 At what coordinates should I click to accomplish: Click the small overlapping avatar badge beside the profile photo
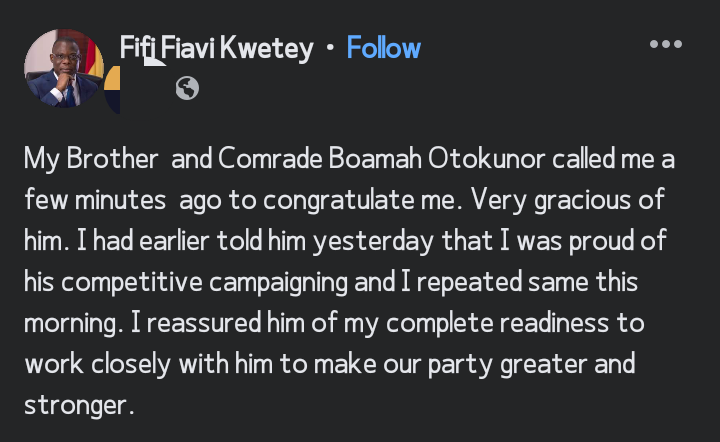pyautogui.click(x=113, y=90)
